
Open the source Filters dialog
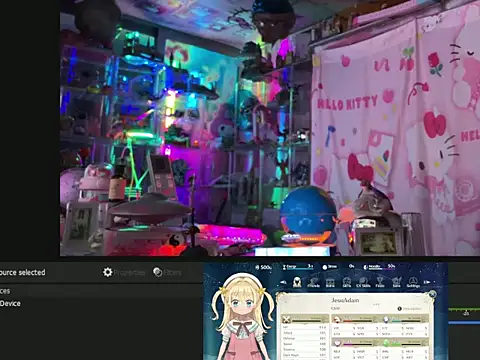pos(167,272)
